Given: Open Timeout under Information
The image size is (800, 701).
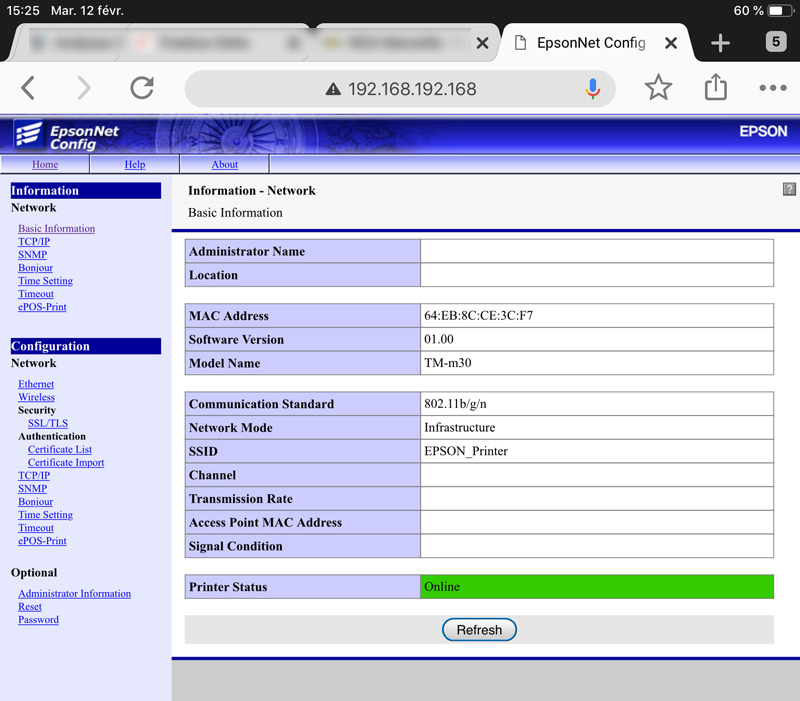Looking at the screenshot, I should (x=36, y=294).
